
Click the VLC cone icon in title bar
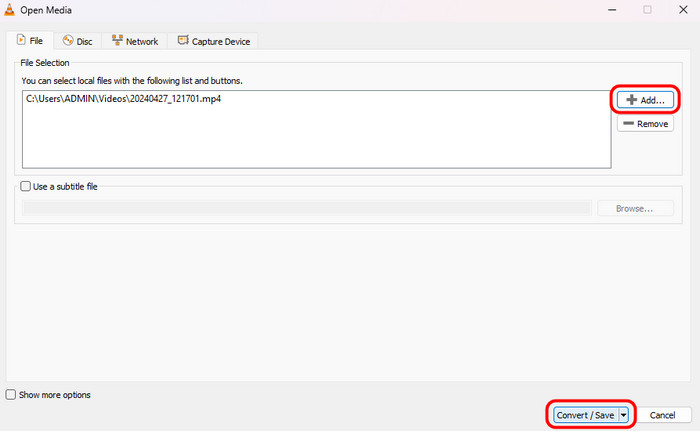coord(9,10)
